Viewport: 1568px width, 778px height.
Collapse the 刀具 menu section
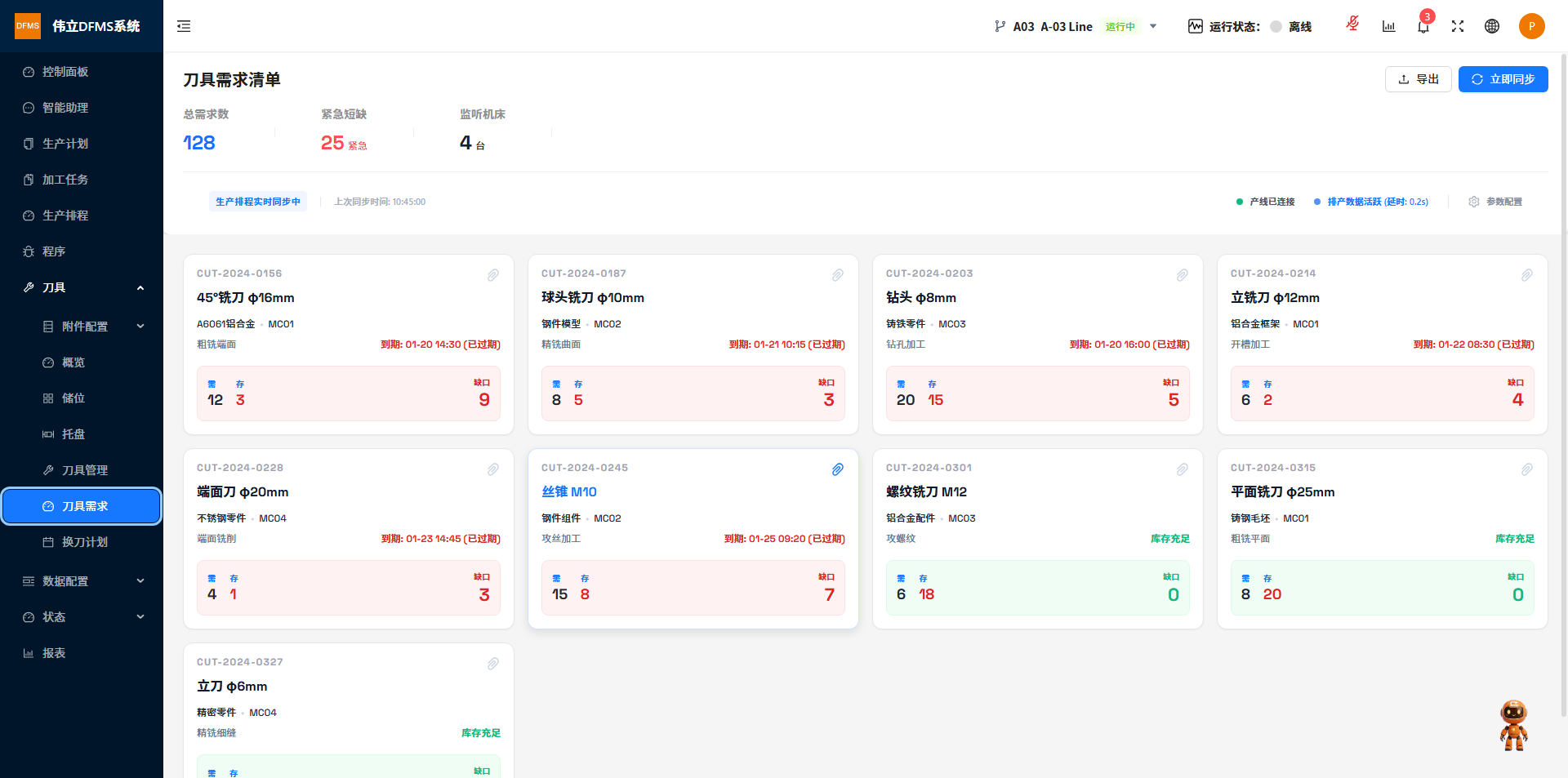(140, 287)
